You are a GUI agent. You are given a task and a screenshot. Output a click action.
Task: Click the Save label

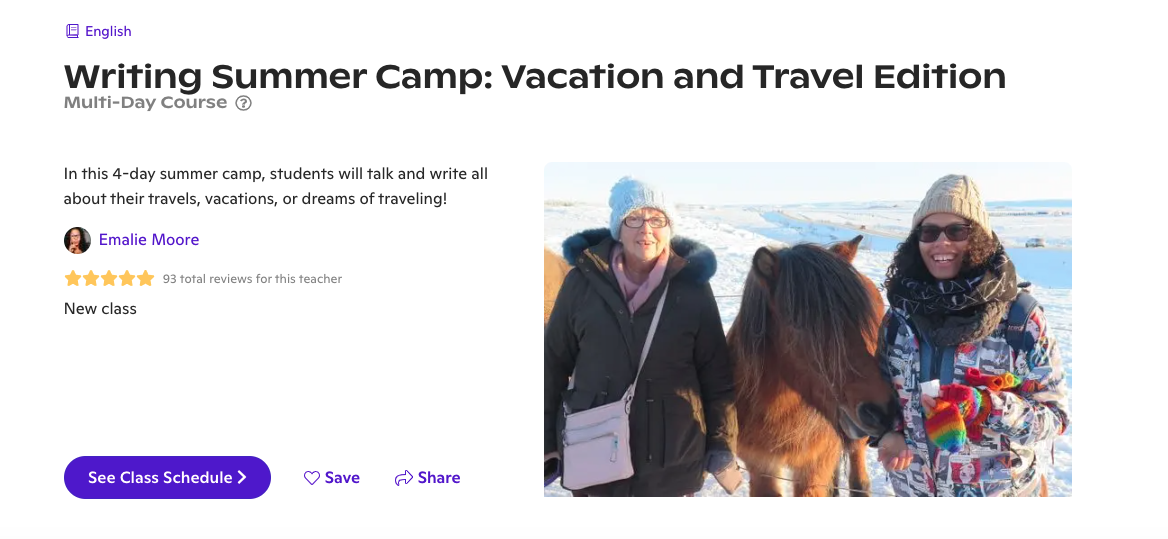[343, 478]
